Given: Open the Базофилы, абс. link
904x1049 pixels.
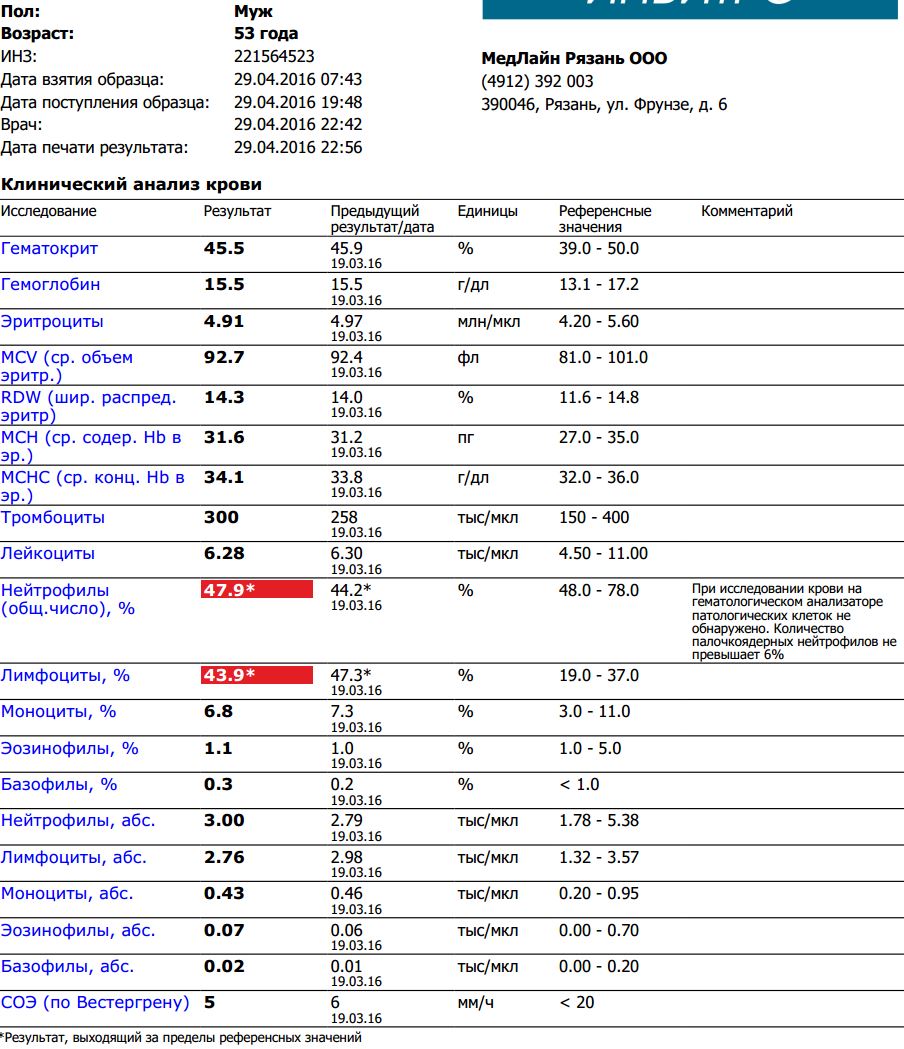Looking at the screenshot, I should [68, 967].
